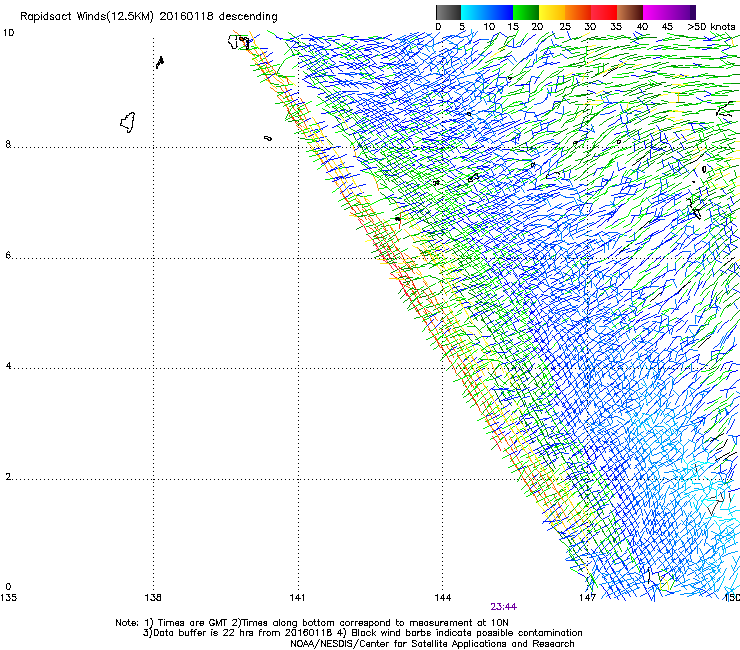
Task: Click the NOAA/NESDIS credit line
Action: 432,644
